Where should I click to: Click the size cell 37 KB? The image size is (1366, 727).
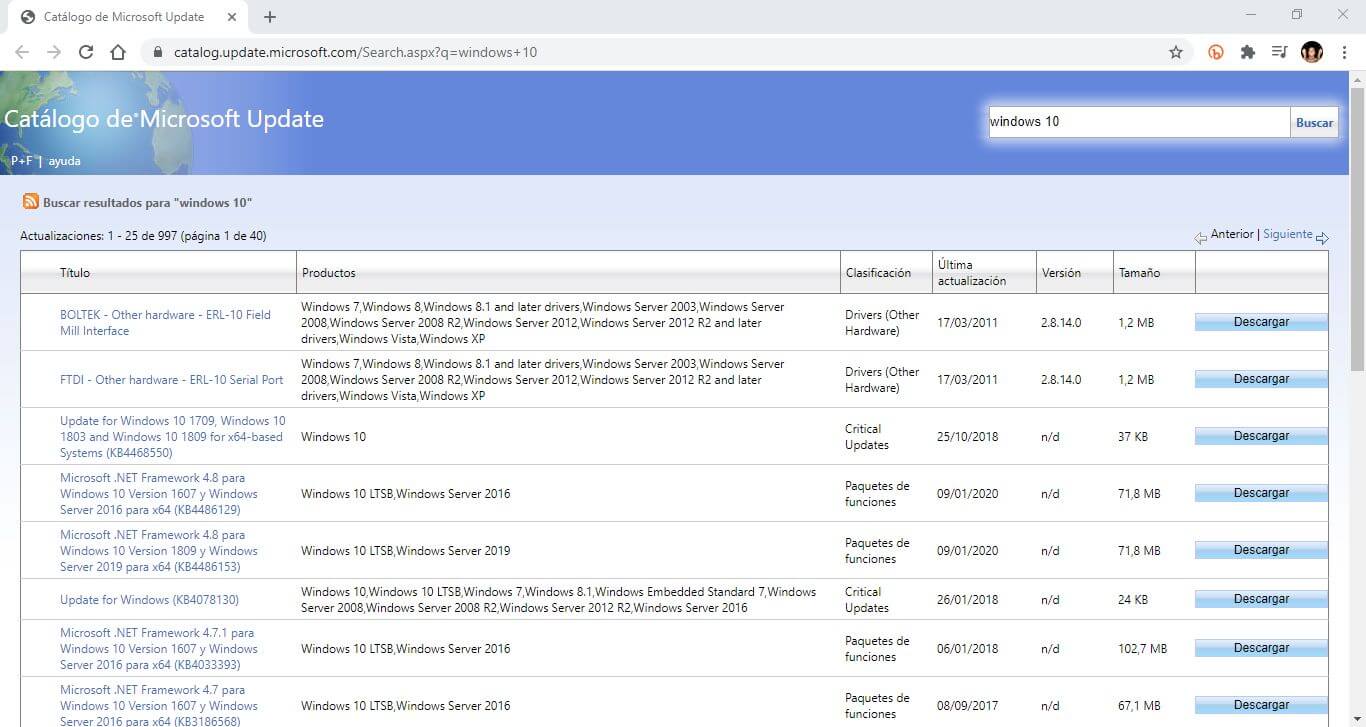(x=1133, y=437)
